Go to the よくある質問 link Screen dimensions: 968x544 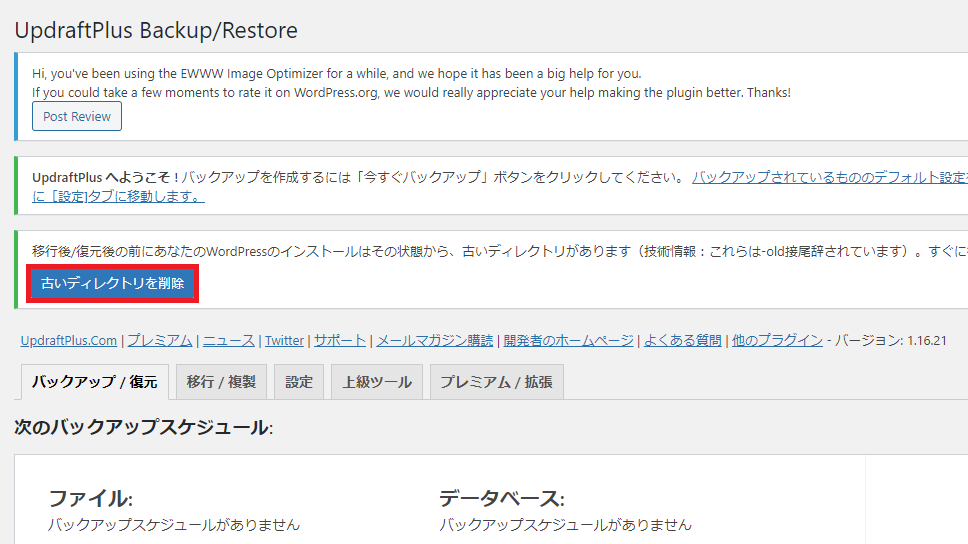[683, 340]
